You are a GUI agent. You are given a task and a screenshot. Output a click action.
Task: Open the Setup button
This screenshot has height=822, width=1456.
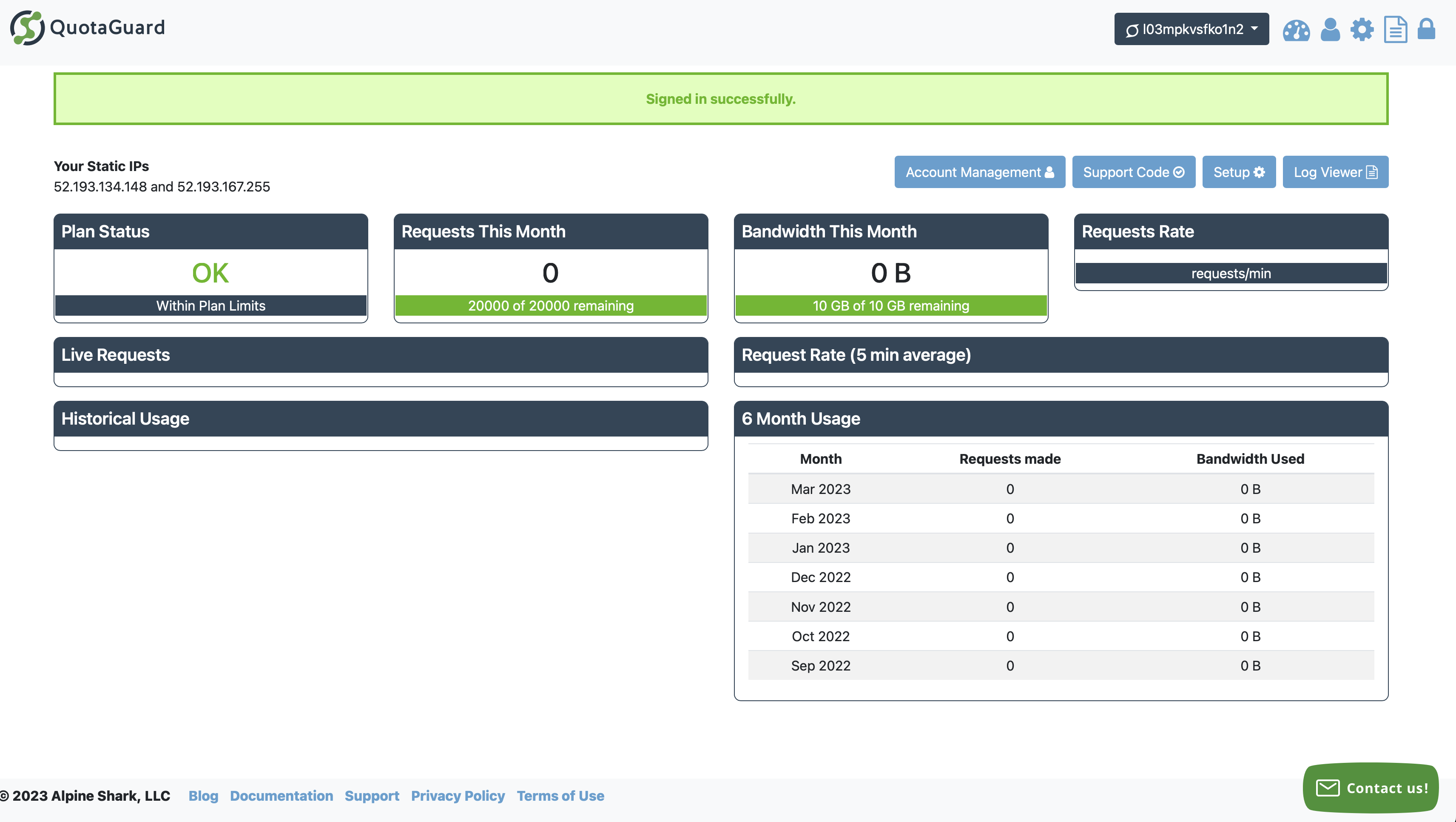1239,172
